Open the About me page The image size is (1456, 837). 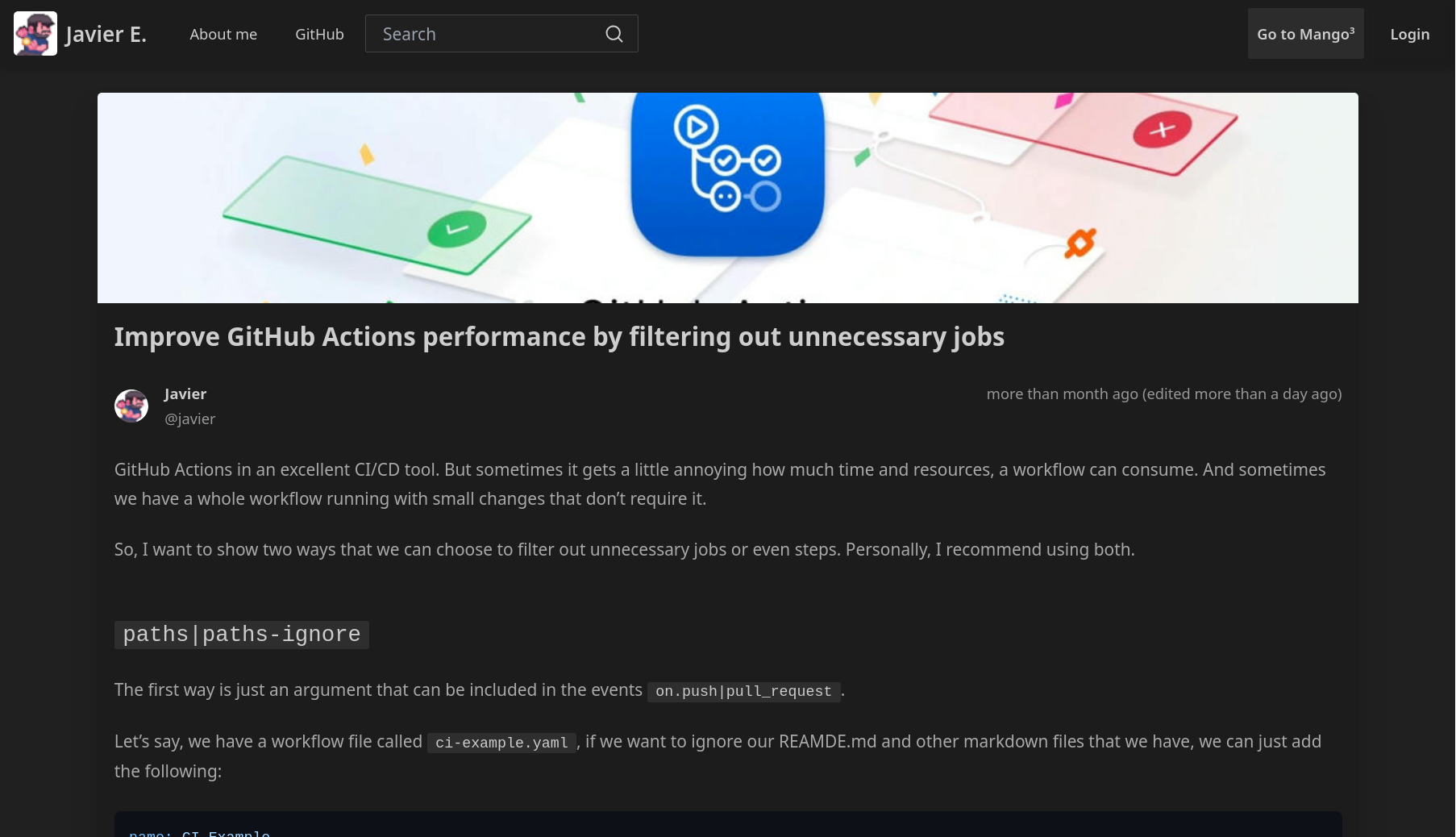223,34
